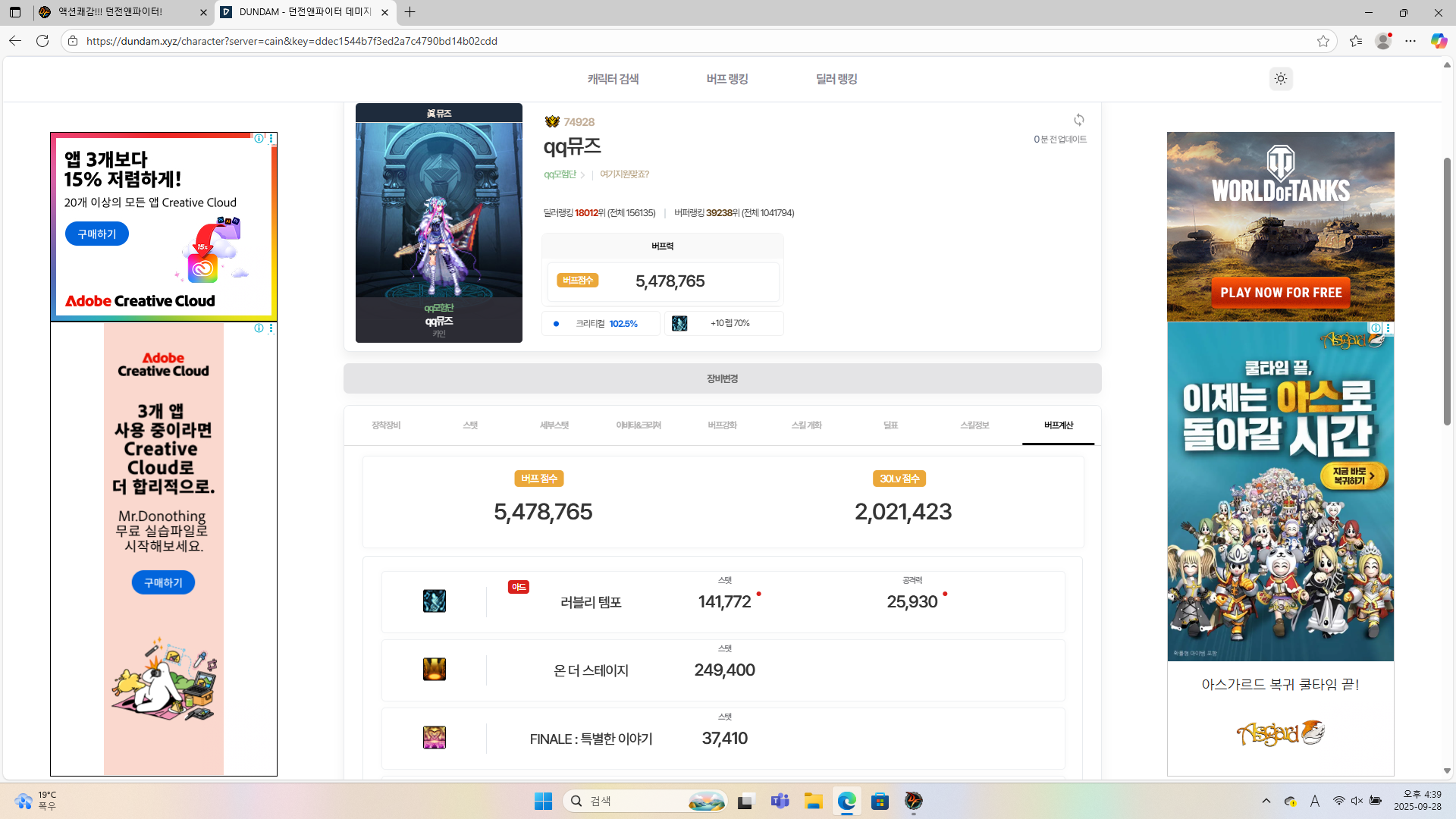Open the qq모험단 adventure guild link
Image resolution: width=1456 pixels, height=819 pixels.
560,174
